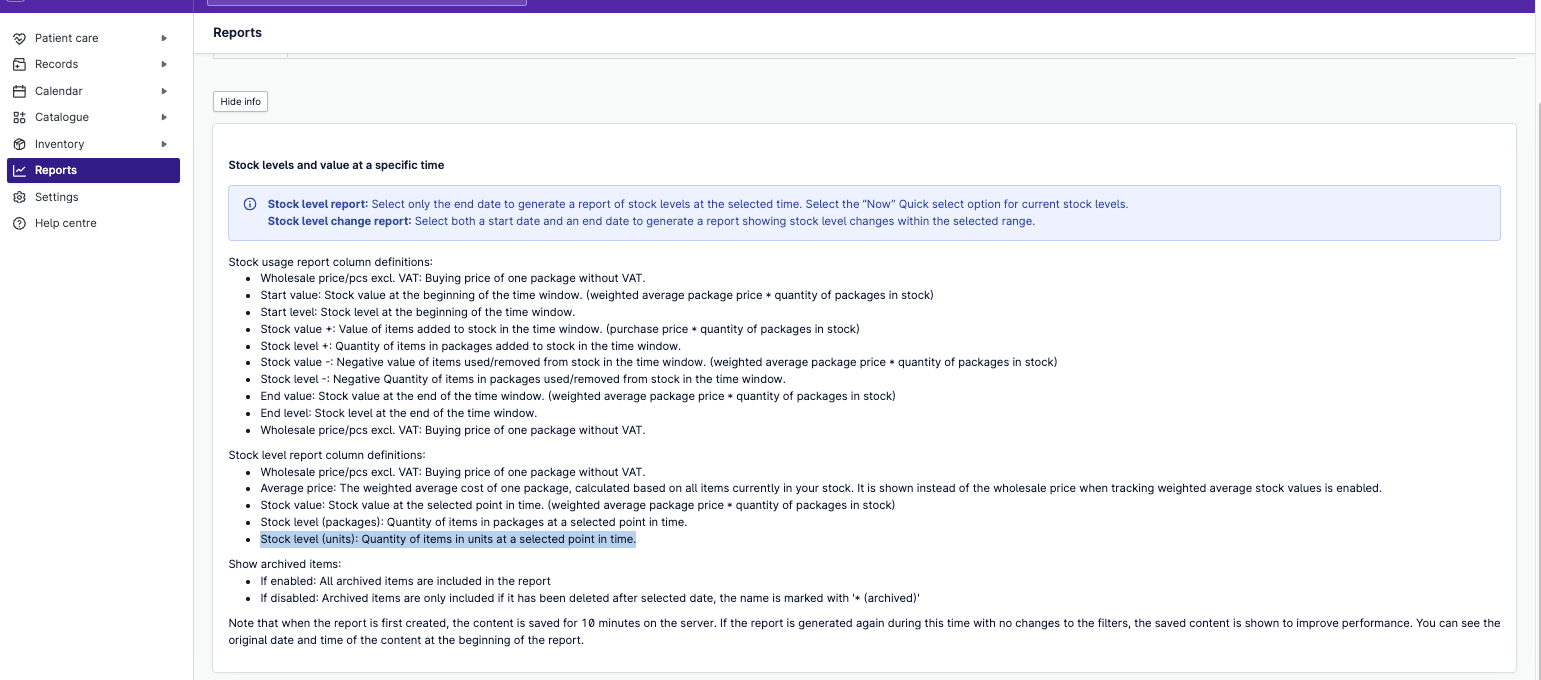Click the bold Stock level change report text

339,221
